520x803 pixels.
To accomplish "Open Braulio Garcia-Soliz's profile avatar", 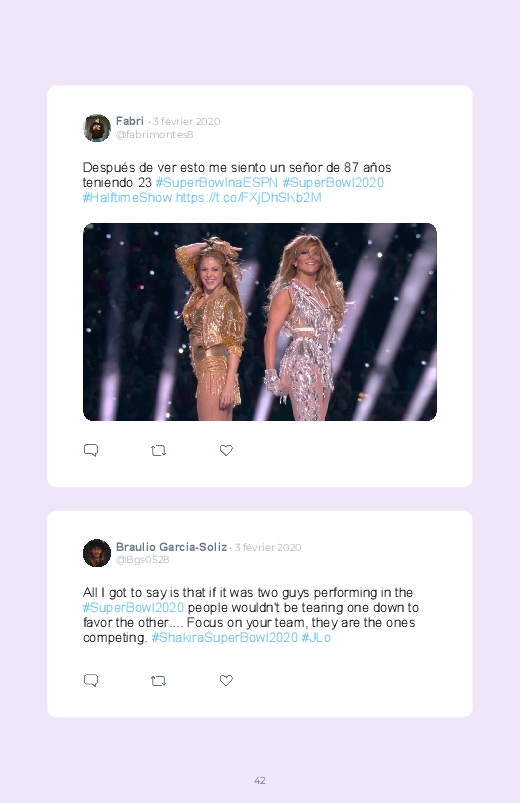I will 97,553.
